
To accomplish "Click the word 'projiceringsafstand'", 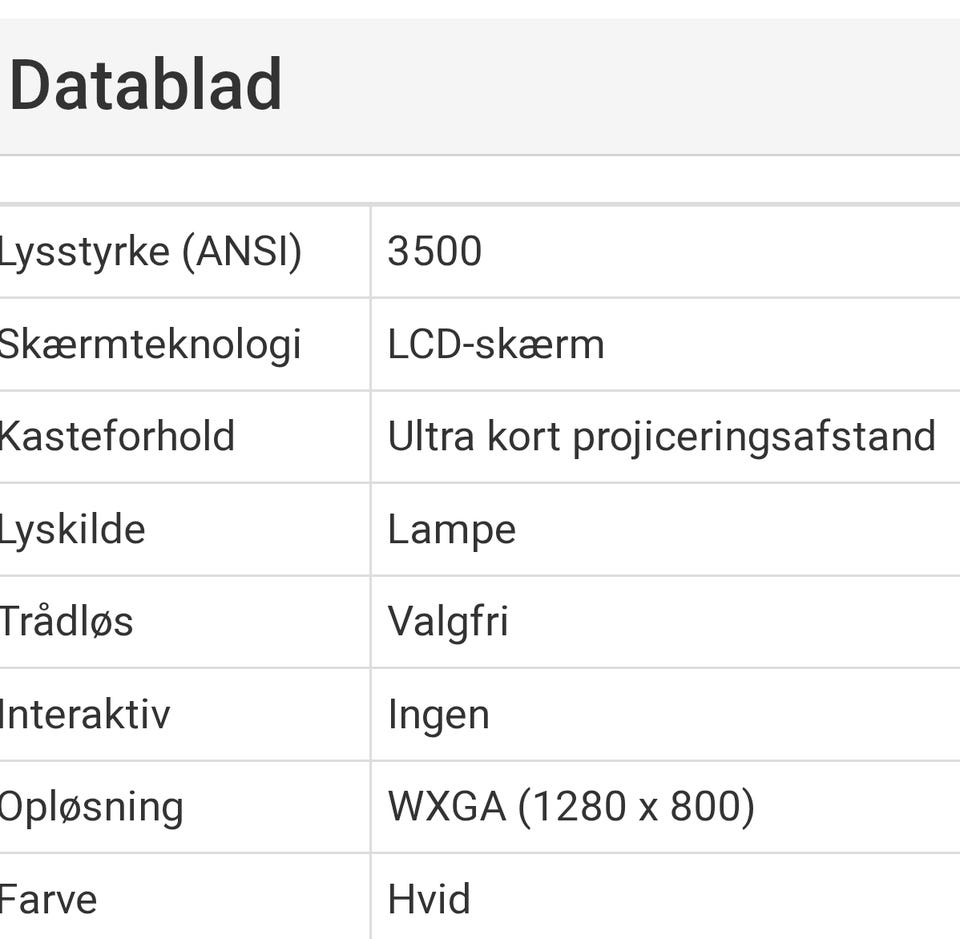I will [754, 437].
